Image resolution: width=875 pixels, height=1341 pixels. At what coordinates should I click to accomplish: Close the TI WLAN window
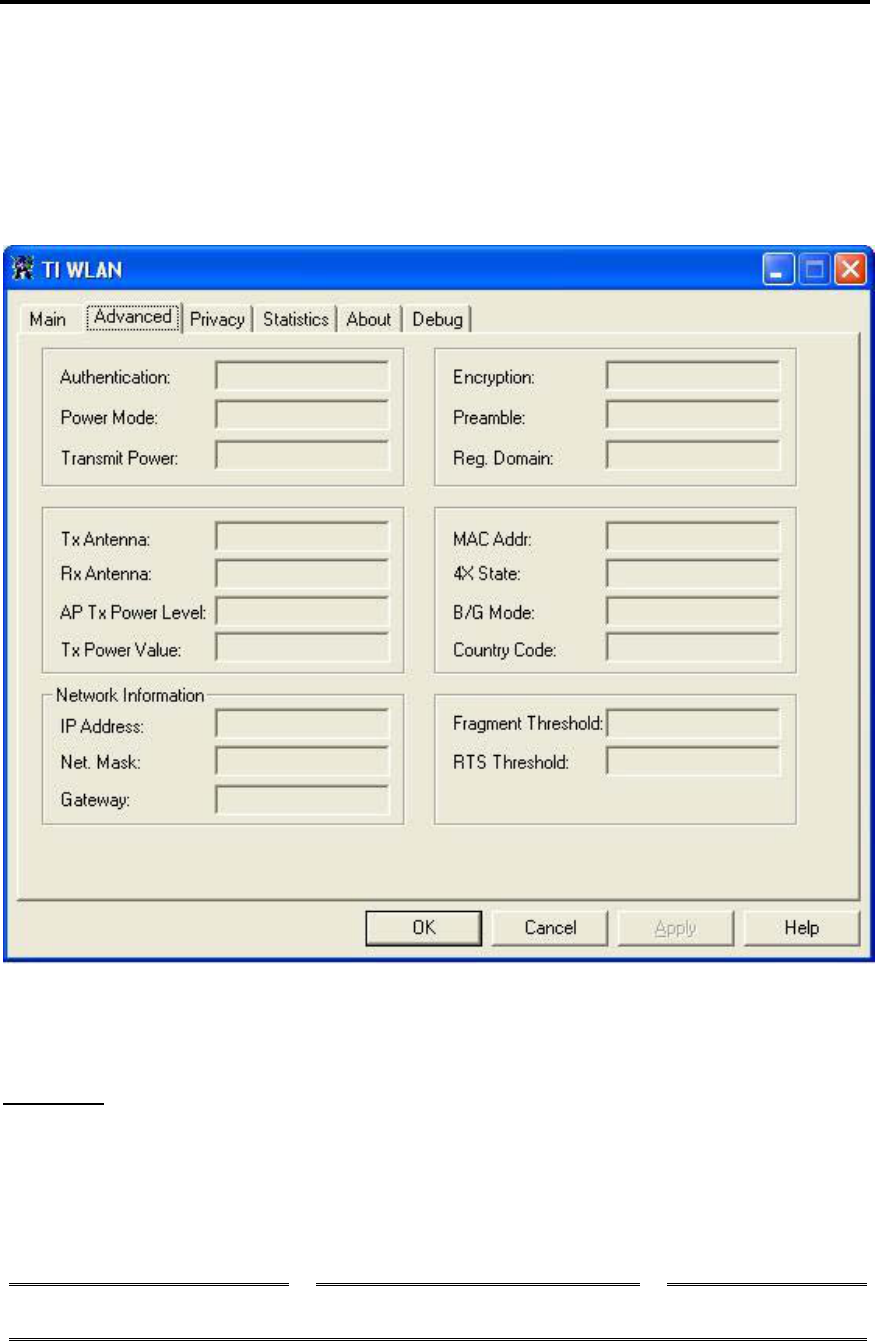(x=849, y=270)
